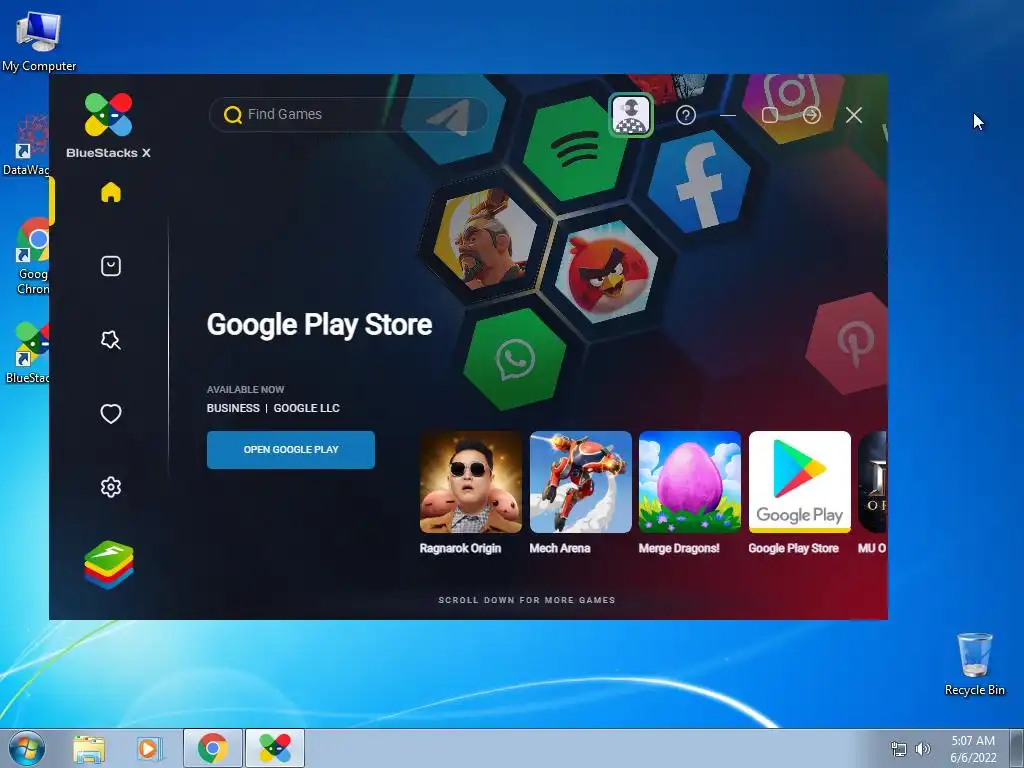Click the warrior game hexagon icon

pos(487,238)
